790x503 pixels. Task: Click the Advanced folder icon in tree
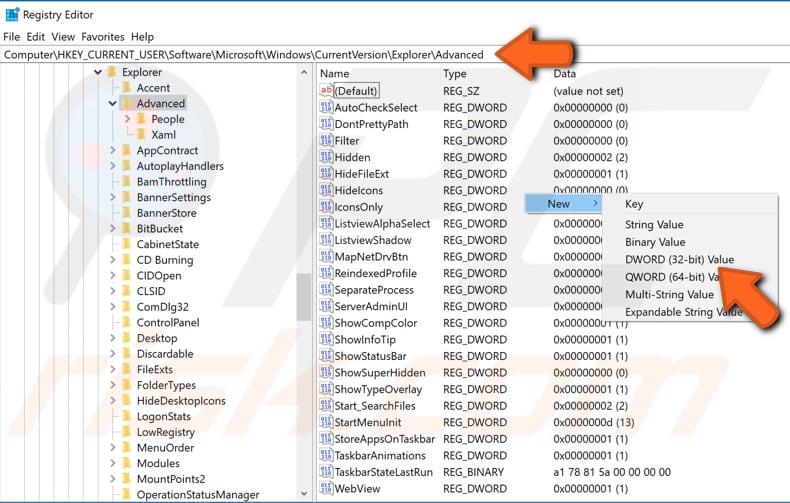click(126, 103)
